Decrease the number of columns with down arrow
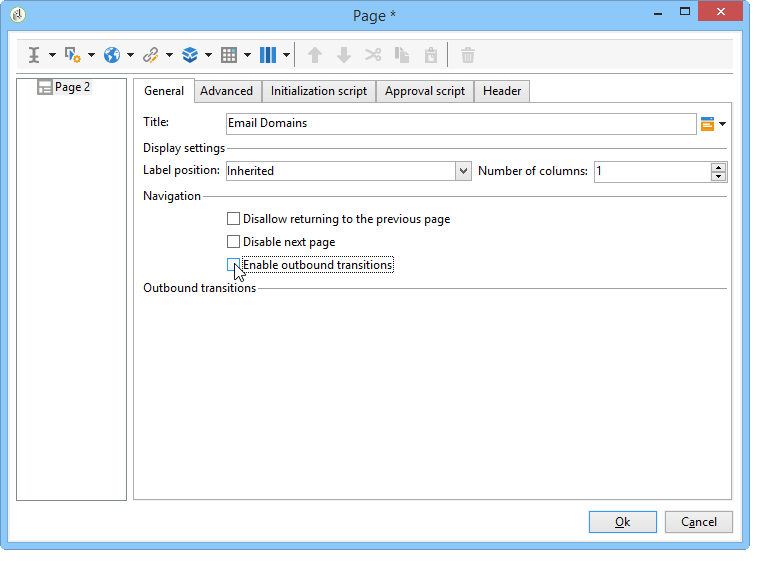The height and width of the screenshot is (561, 757). (x=718, y=176)
